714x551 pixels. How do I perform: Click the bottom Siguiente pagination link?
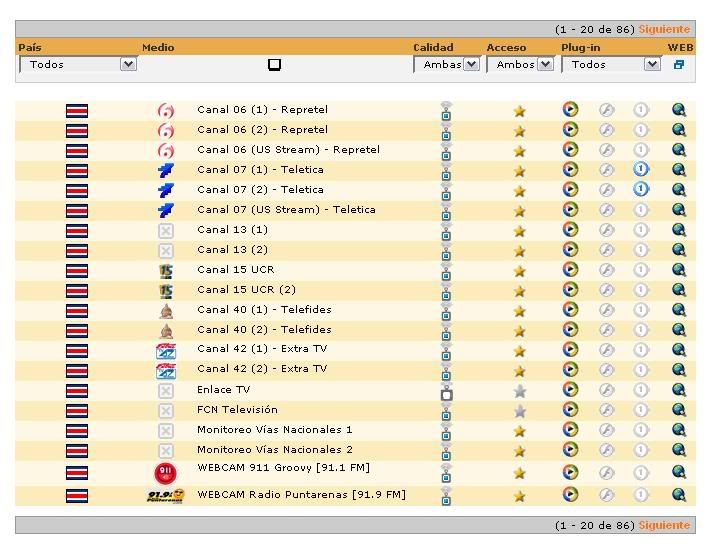664,525
